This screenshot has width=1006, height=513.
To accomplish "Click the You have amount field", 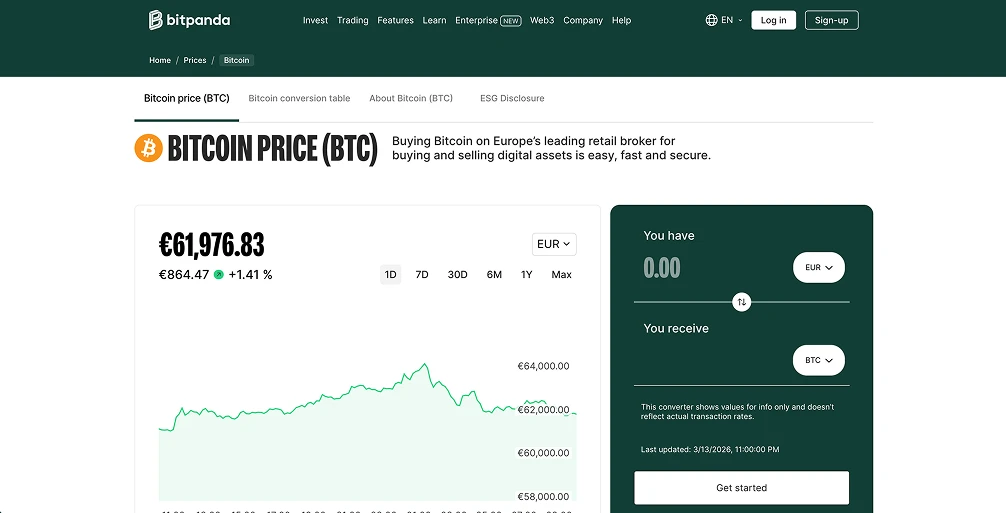I will (712, 267).
